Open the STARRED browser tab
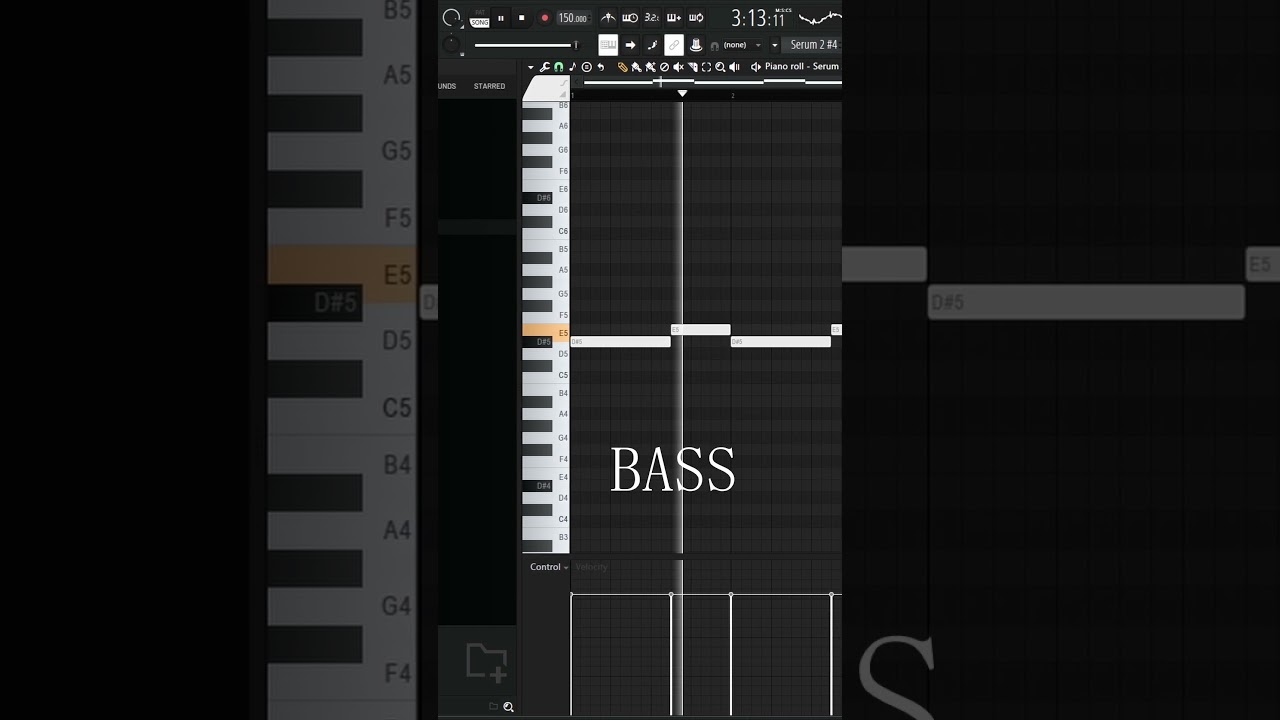The height and width of the screenshot is (720, 1280). [489, 86]
